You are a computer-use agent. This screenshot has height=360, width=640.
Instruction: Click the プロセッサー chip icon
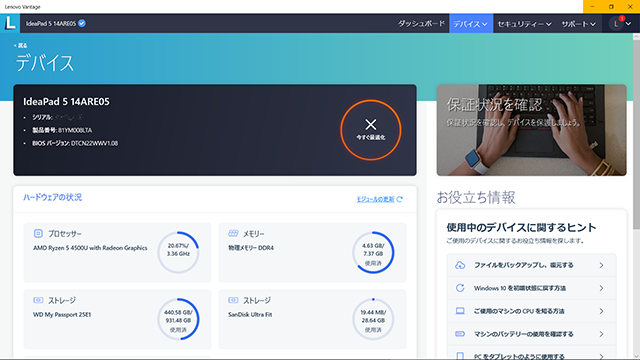tap(38, 233)
